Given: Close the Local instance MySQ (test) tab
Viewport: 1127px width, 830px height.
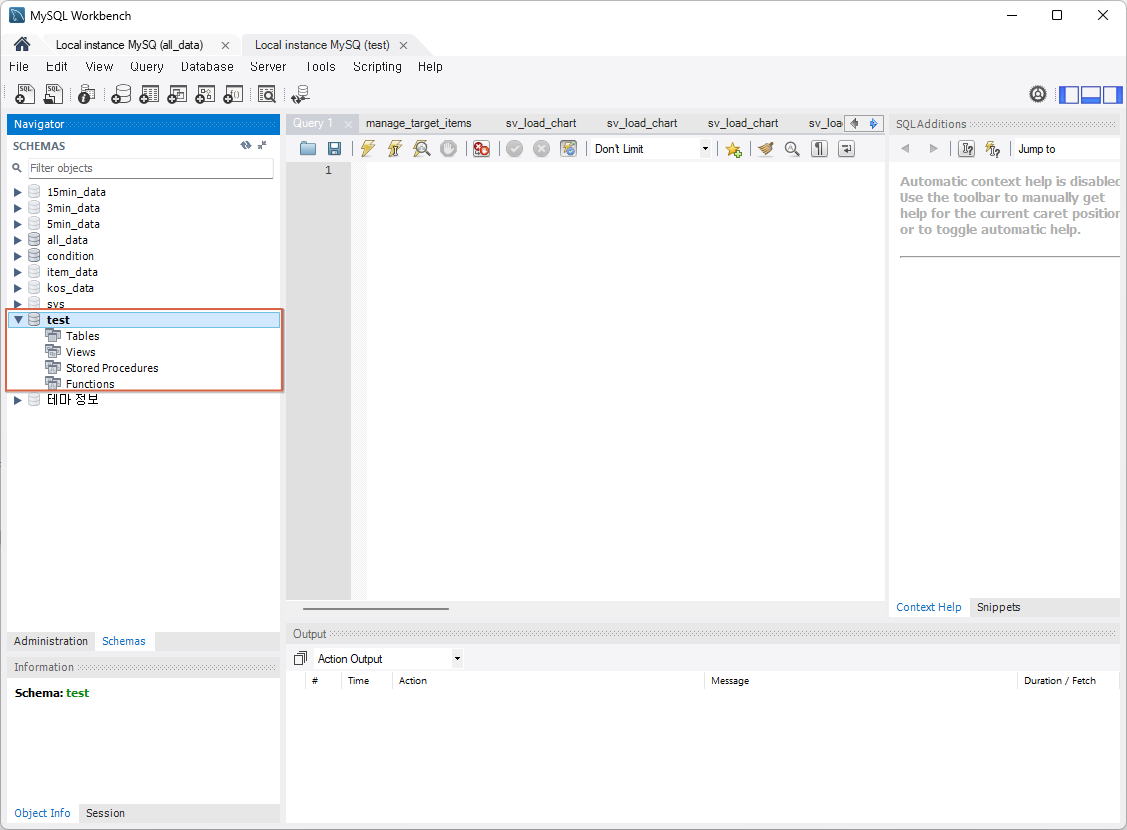Looking at the screenshot, I should pyautogui.click(x=403, y=45).
